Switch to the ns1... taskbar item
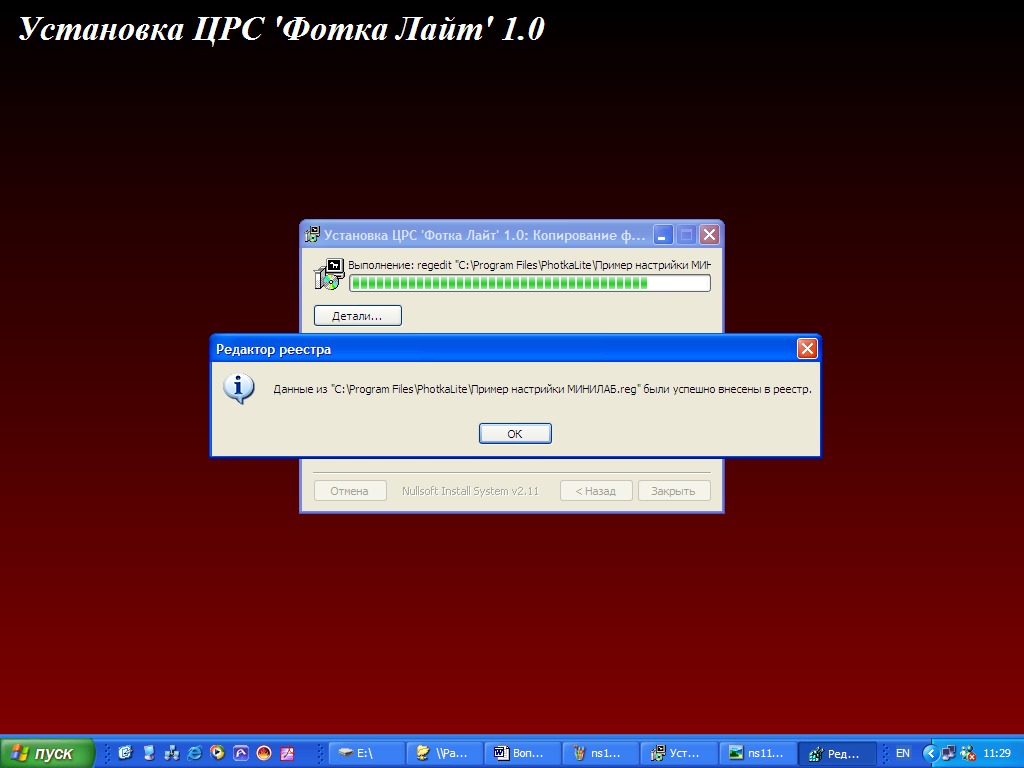Image resolution: width=1024 pixels, height=768 pixels. [x=601, y=753]
